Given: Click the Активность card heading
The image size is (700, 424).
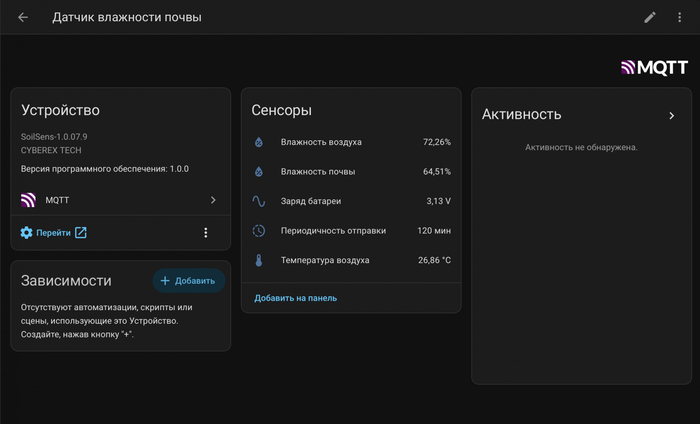Looking at the screenshot, I should (x=521, y=115).
